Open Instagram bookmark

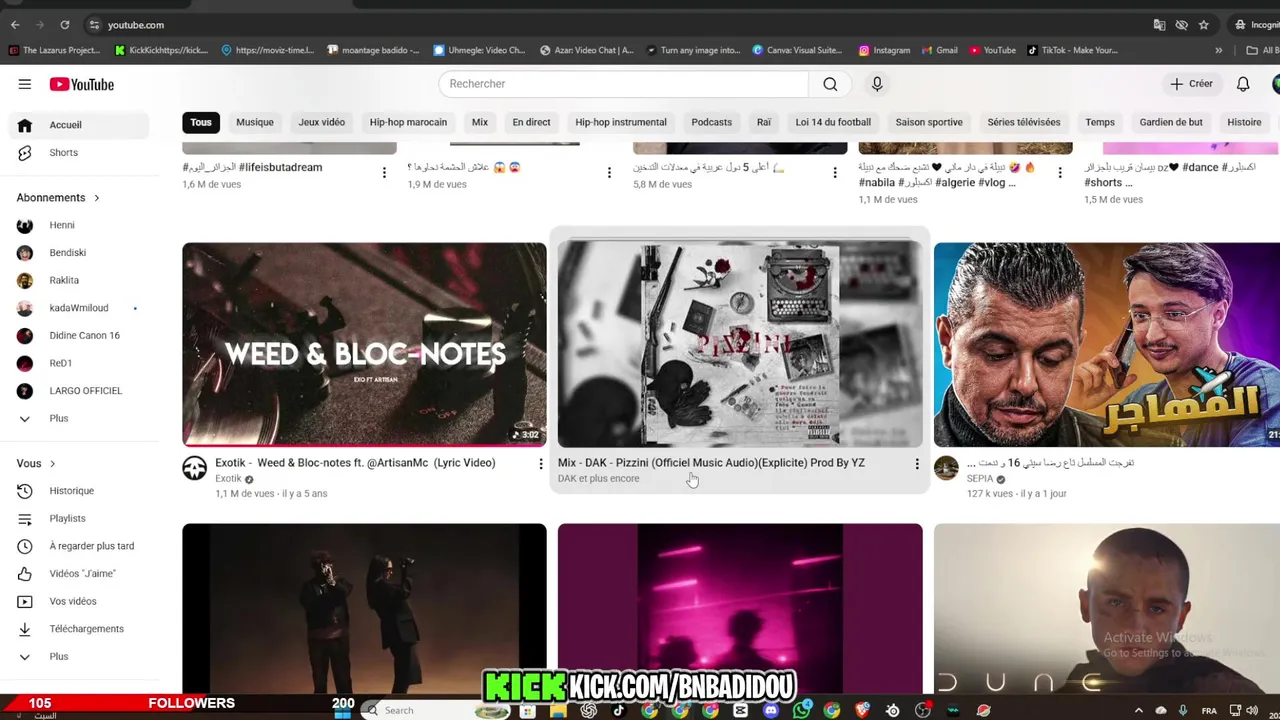pyautogui.click(x=884, y=50)
